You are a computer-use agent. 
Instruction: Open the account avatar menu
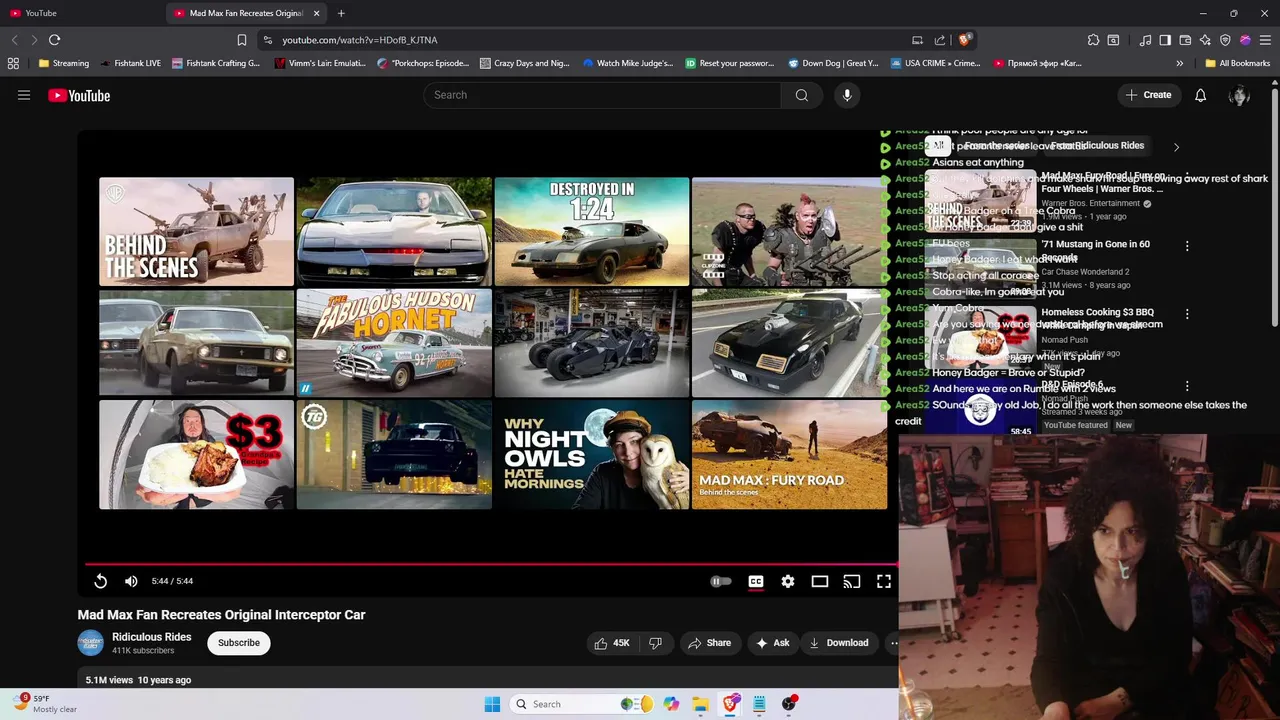pos(1239,95)
